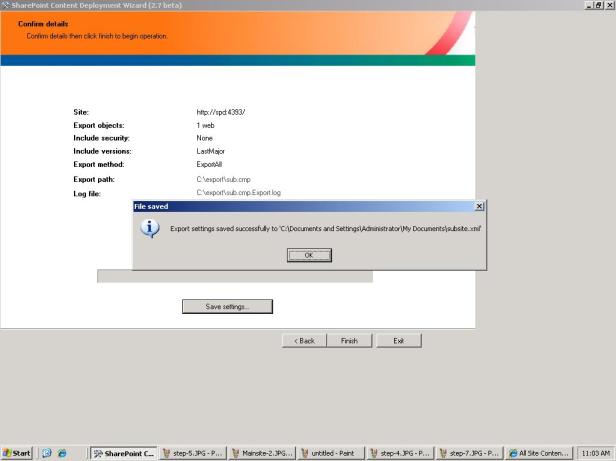Open the Windows Start menu
Screen dimensions: 616x461
(17, 453)
